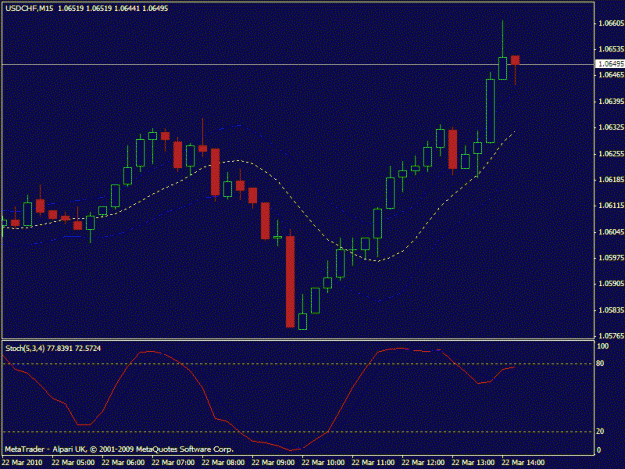Click the stochastic 20 level label
The height and width of the screenshot is (469, 625).
click(600, 432)
